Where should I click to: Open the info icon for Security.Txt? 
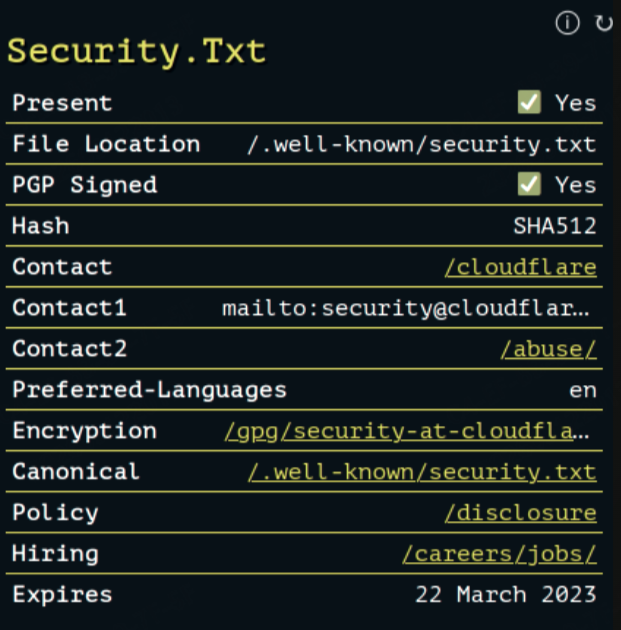(x=567, y=22)
